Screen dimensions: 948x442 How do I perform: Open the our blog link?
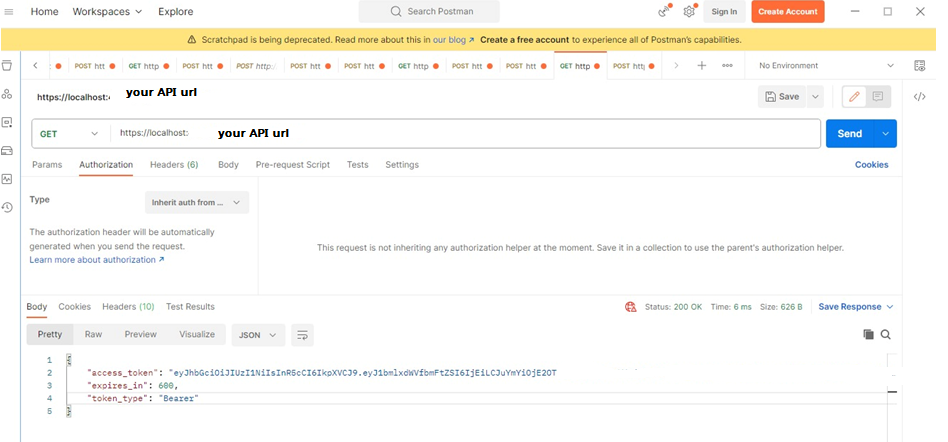point(453,40)
